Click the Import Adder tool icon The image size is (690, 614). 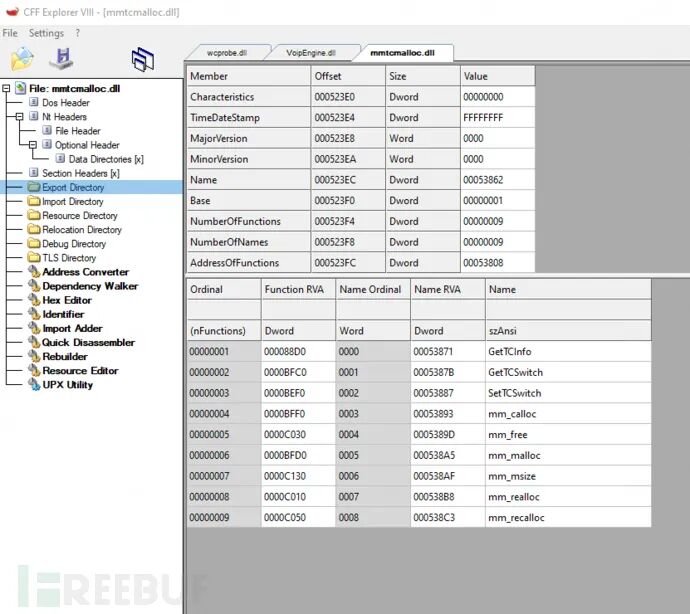pos(34,328)
